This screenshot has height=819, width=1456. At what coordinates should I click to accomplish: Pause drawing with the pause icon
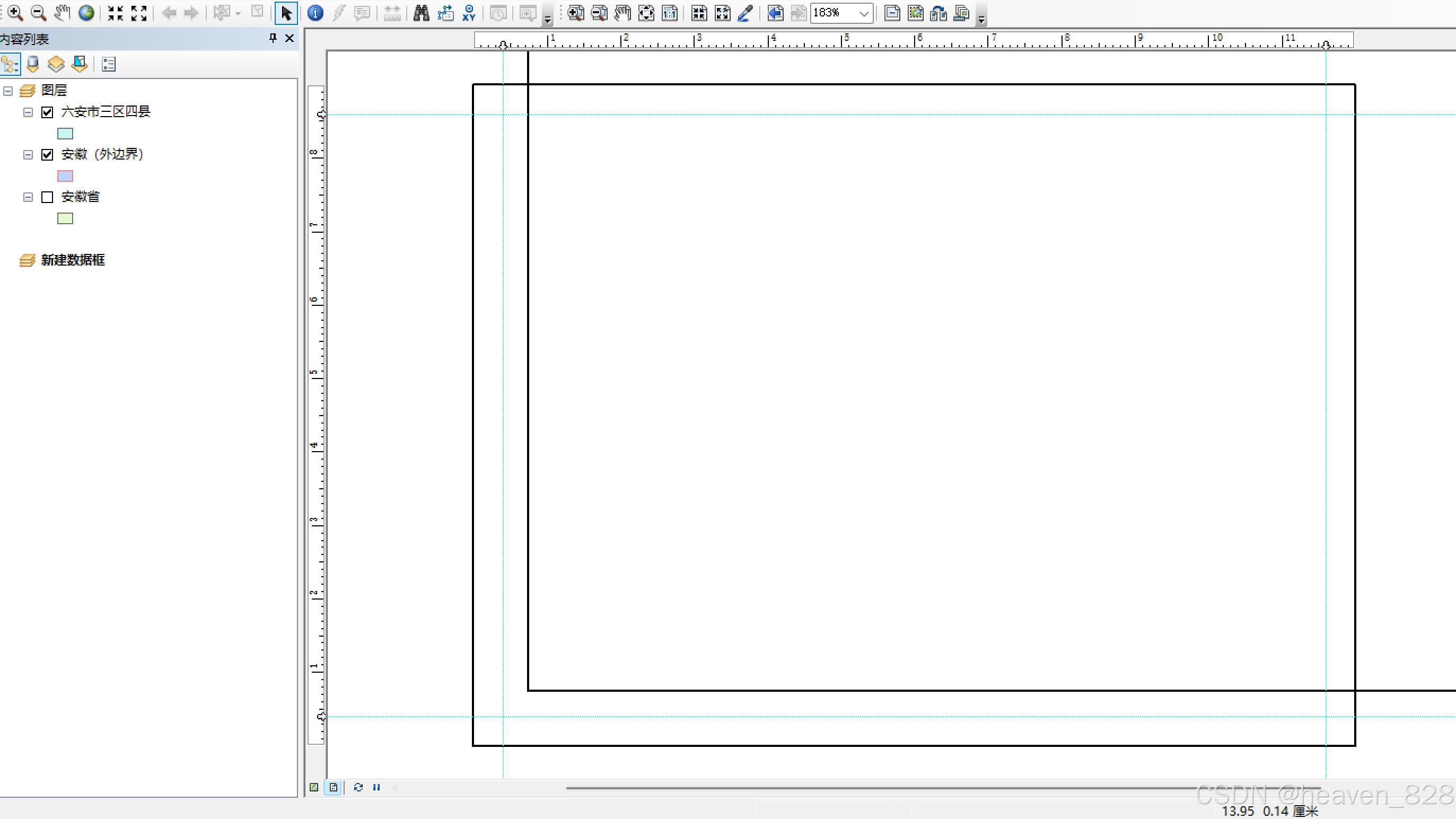coord(376,787)
